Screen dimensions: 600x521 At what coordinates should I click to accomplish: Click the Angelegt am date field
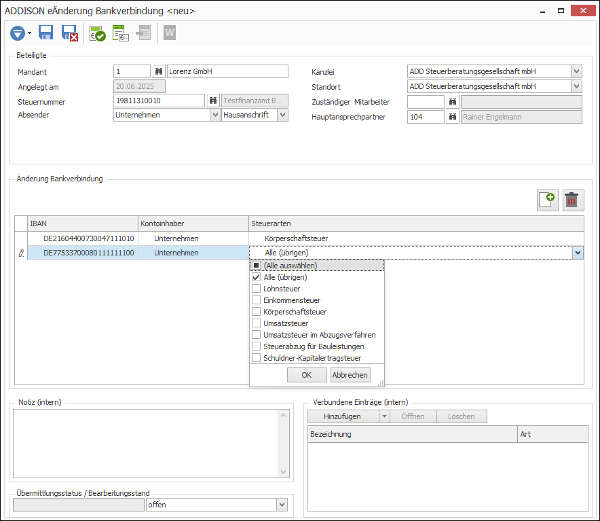tap(139, 86)
